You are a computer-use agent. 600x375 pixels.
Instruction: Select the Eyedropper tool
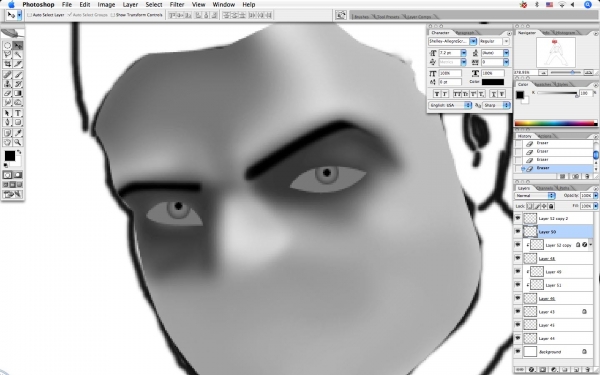coord(18,133)
